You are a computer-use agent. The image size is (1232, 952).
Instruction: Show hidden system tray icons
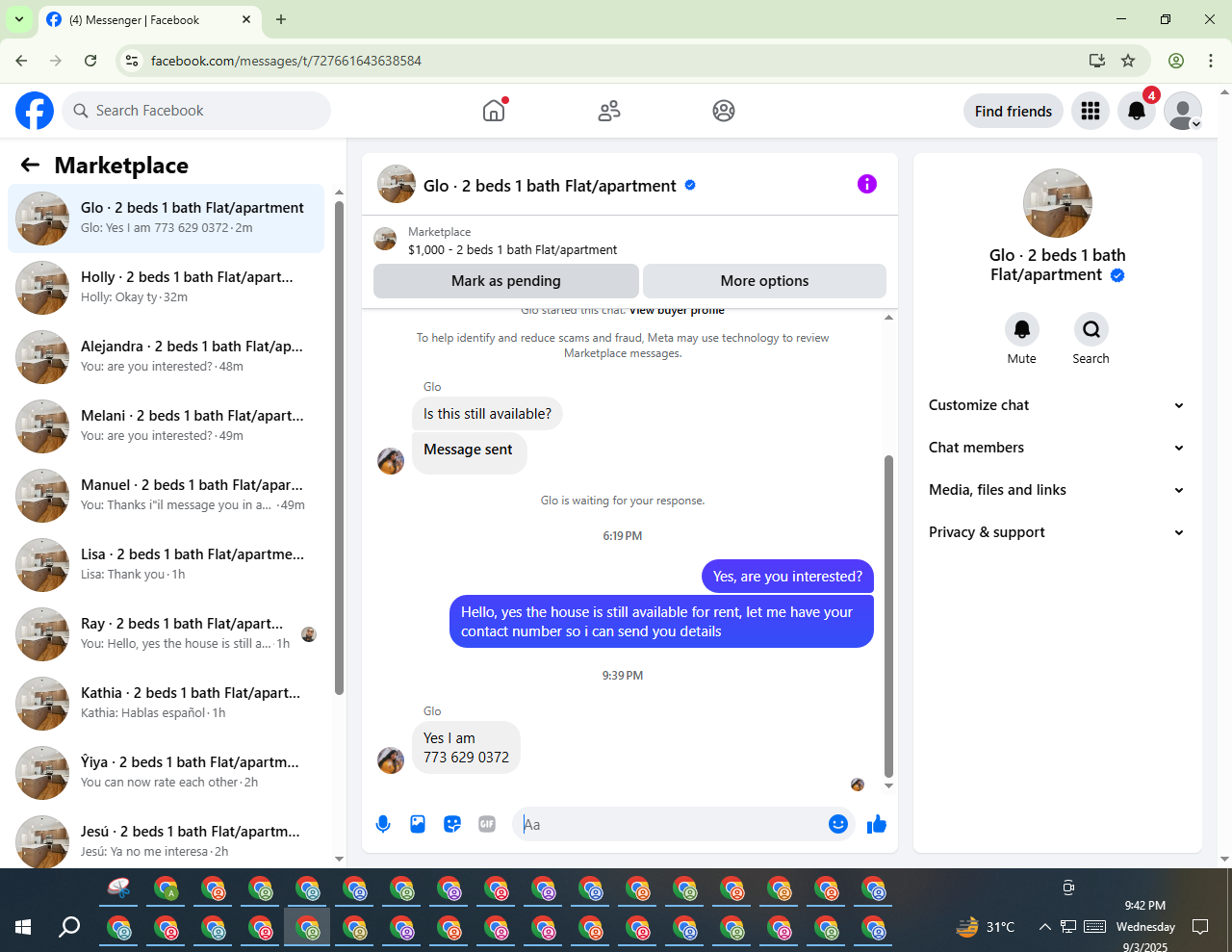(x=1045, y=927)
